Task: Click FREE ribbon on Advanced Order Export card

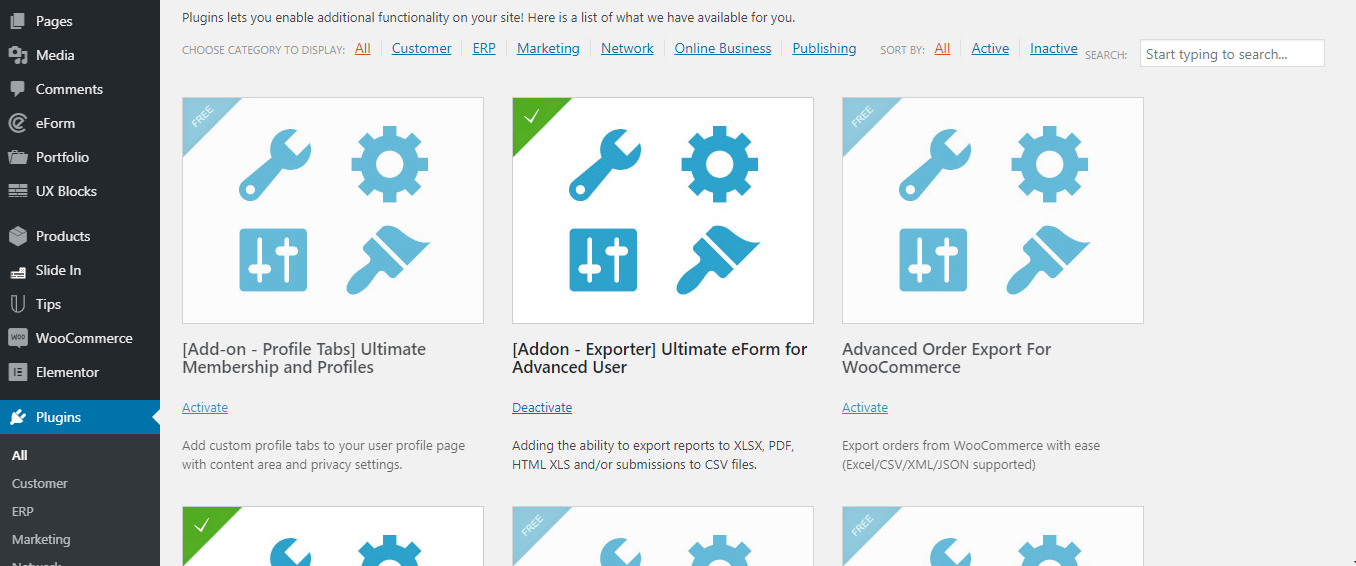Action: pyautogui.click(x=864, y=118)
